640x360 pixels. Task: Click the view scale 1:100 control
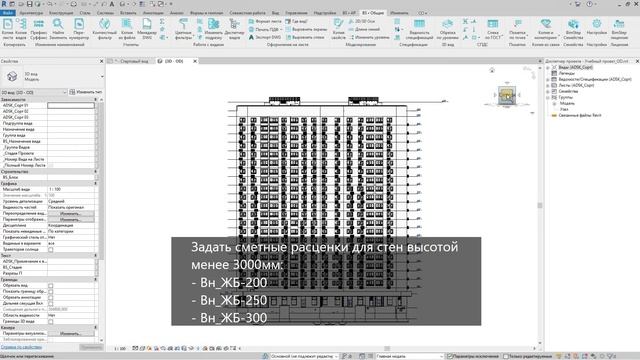[x=120, y=349]
